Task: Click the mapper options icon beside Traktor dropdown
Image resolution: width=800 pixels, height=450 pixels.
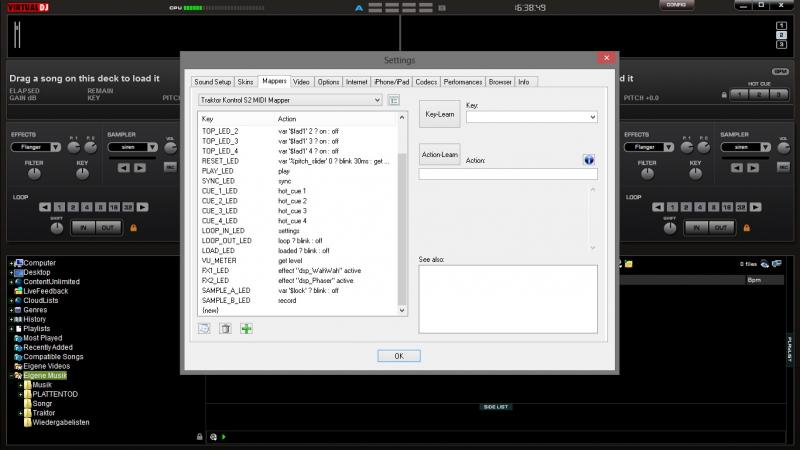Action: (x=394, y=101)
